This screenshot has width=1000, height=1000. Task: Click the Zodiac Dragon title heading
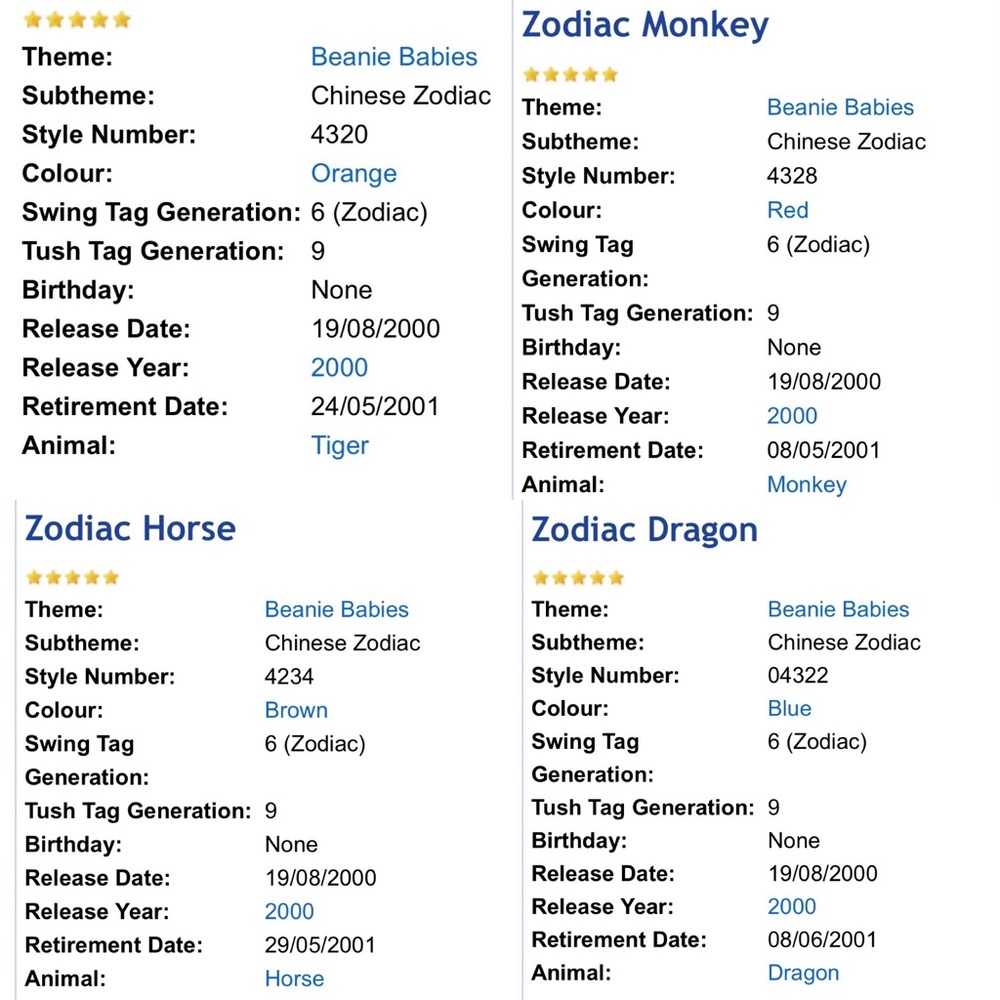coord(645,529)
